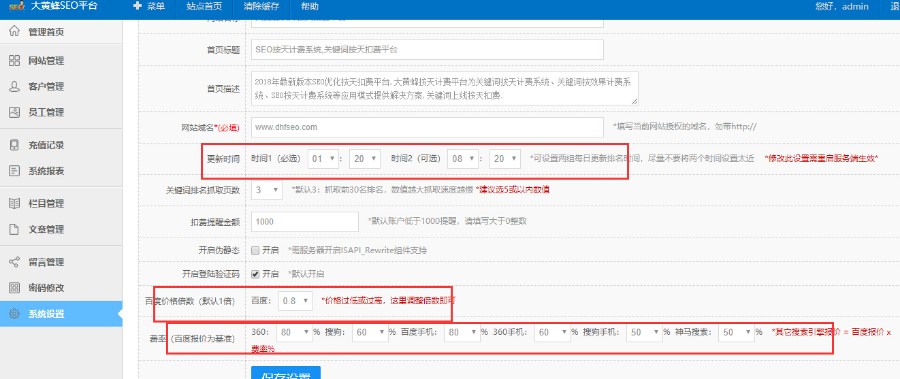Open 网站管理 via its grid icon
Viewport: 900px width, 379px height.
tap(14, 61)
